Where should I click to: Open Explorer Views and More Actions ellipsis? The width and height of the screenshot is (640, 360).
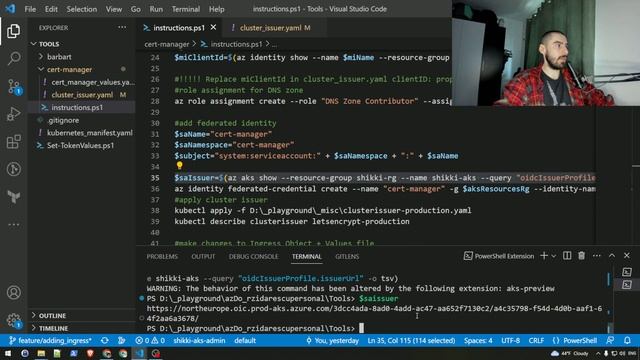[122, 28]
